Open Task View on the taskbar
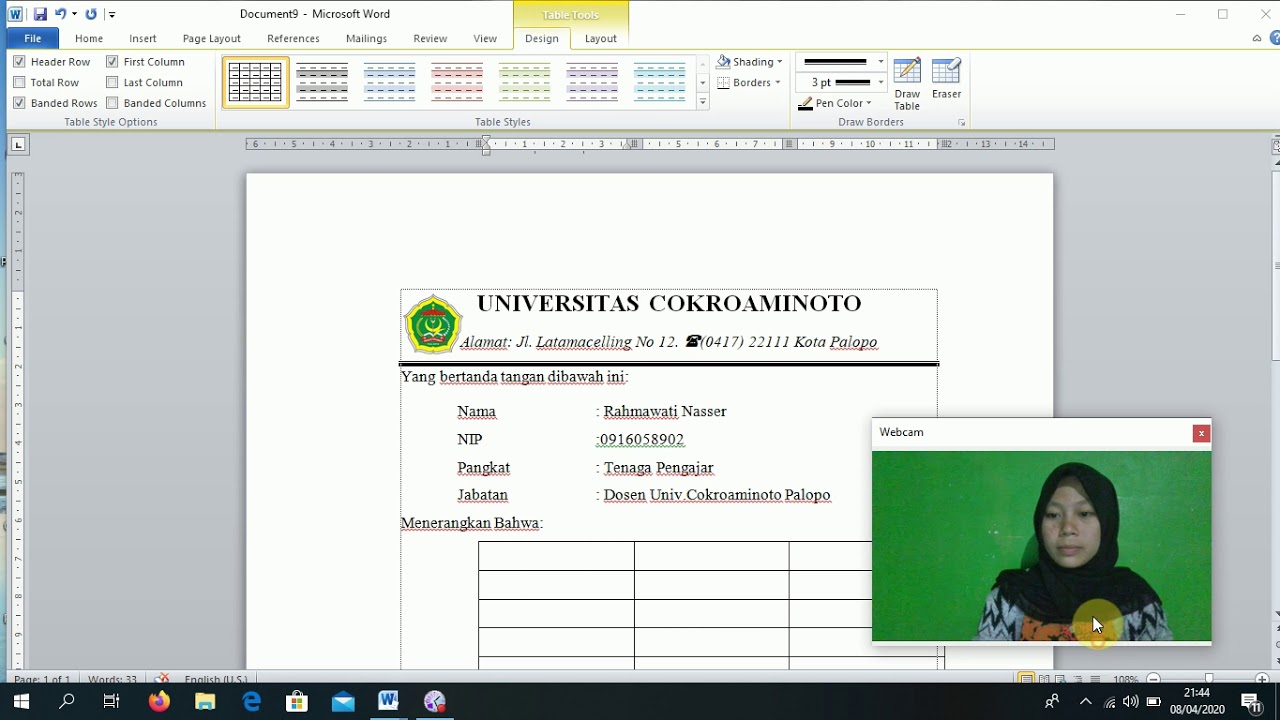Viewport: 1280px width, 720px height. 112,701
